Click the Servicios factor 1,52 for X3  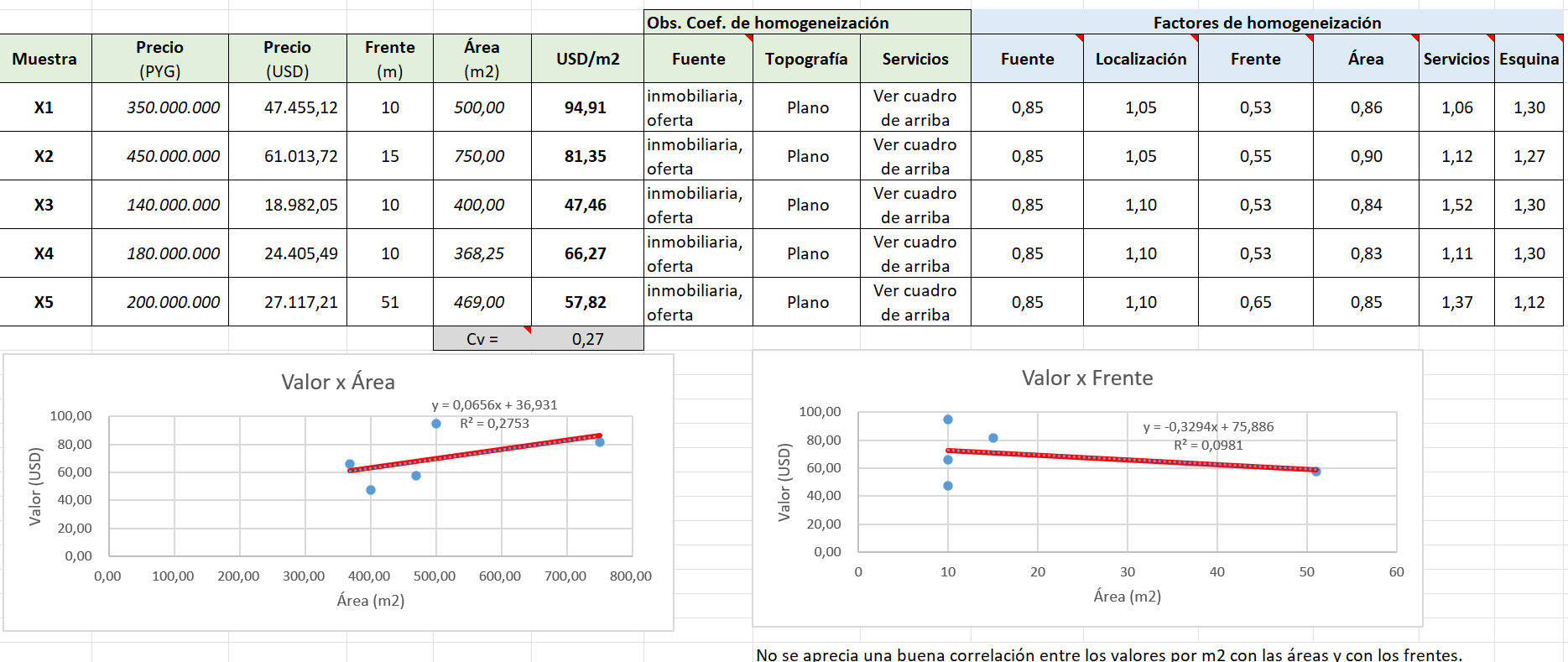pos(1456,205)
